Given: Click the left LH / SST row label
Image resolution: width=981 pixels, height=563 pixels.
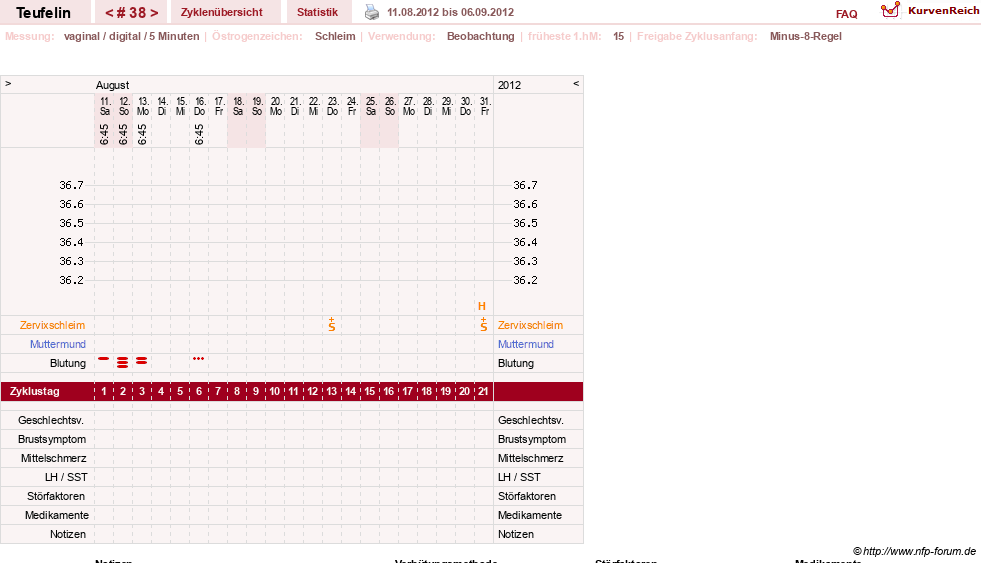Looking at the screenshot, I should (x=66, y=477).
